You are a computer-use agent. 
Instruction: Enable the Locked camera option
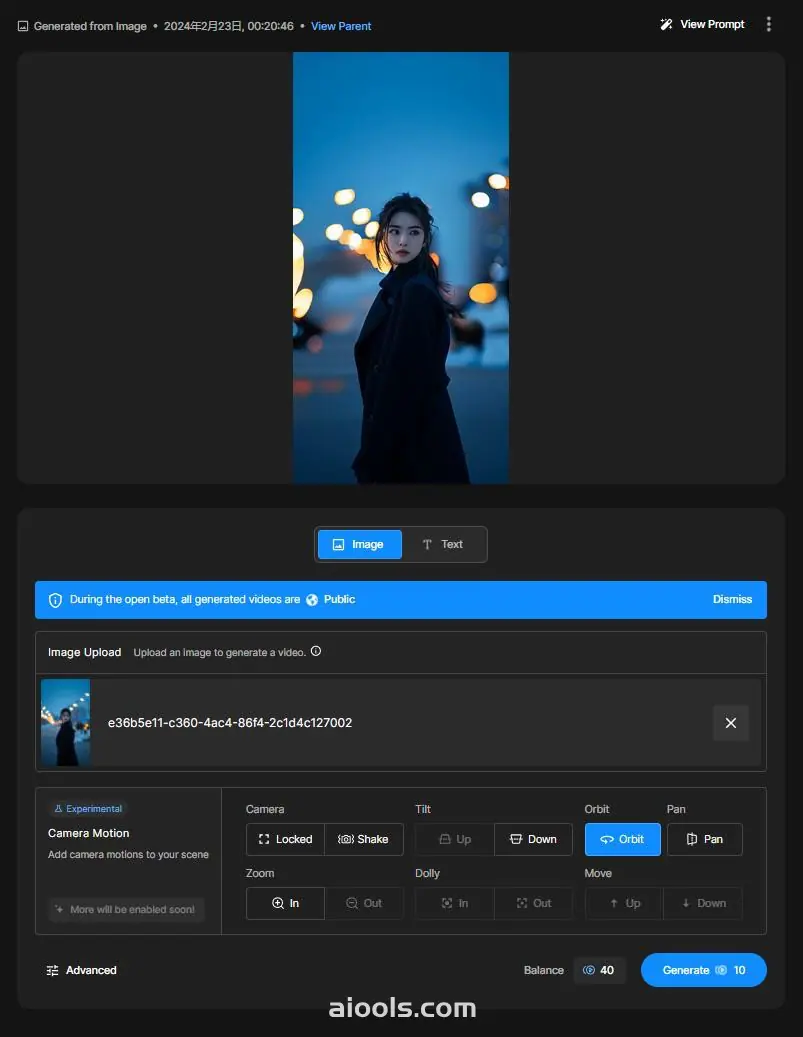pos(285,839)
